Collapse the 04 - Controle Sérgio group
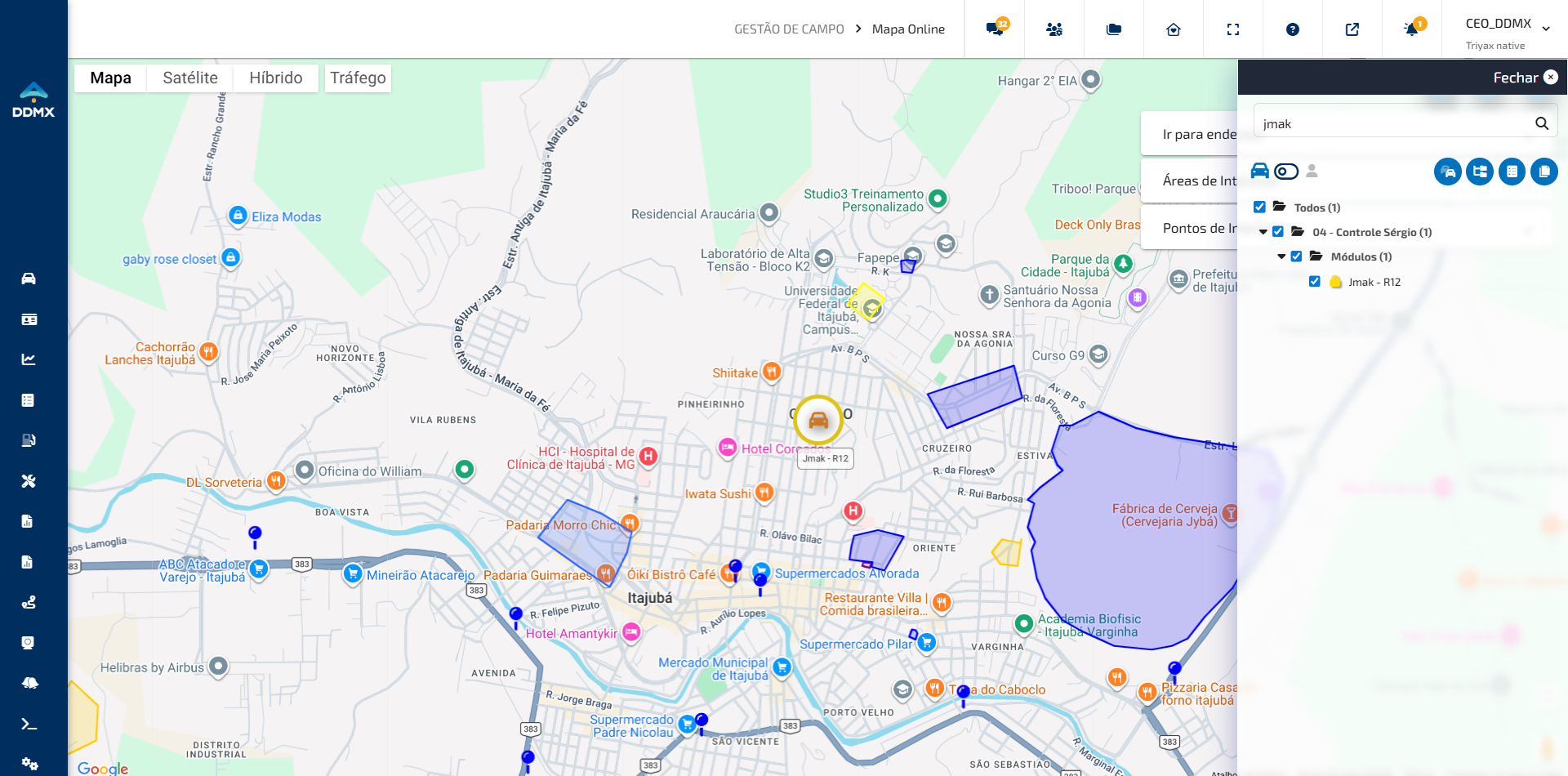1568x776 pixels. tap(1263, 232)
